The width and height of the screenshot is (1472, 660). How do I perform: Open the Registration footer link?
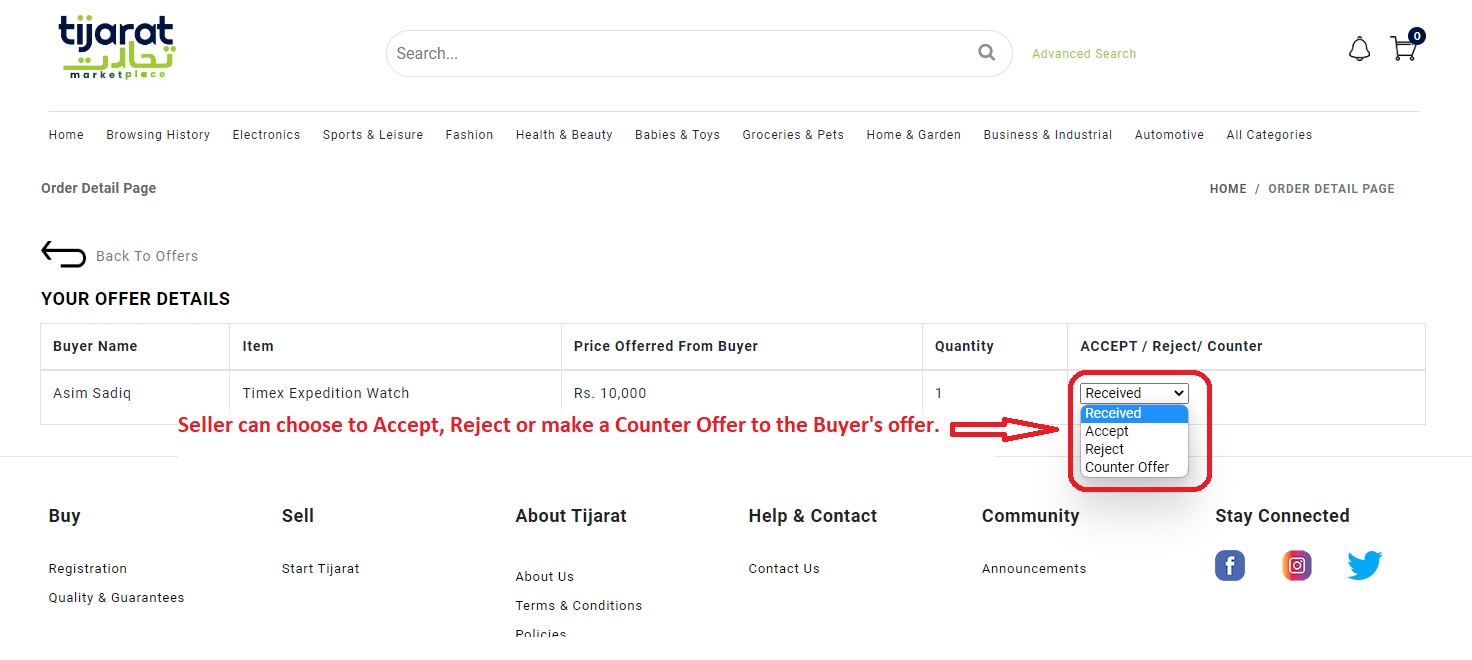click(x=88, y=569)
